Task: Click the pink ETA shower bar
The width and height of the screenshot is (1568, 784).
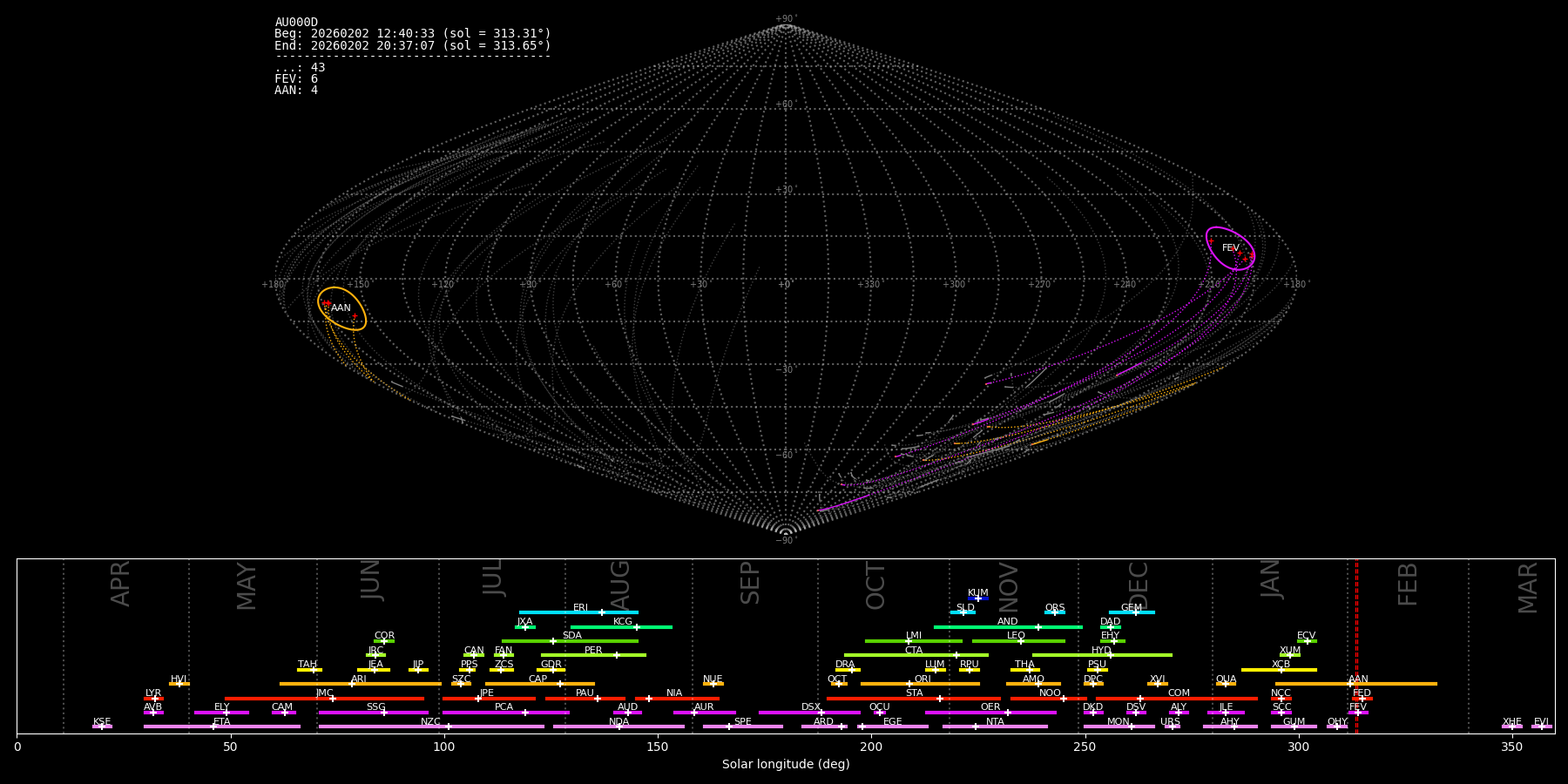Action: coord(222,727)
